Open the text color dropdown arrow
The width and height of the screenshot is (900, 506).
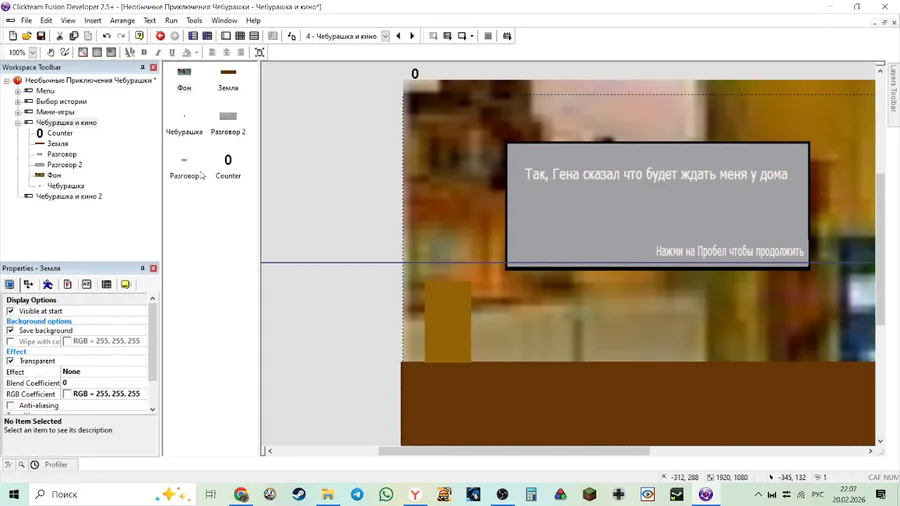pyautogui.click(x=196, y=52)
